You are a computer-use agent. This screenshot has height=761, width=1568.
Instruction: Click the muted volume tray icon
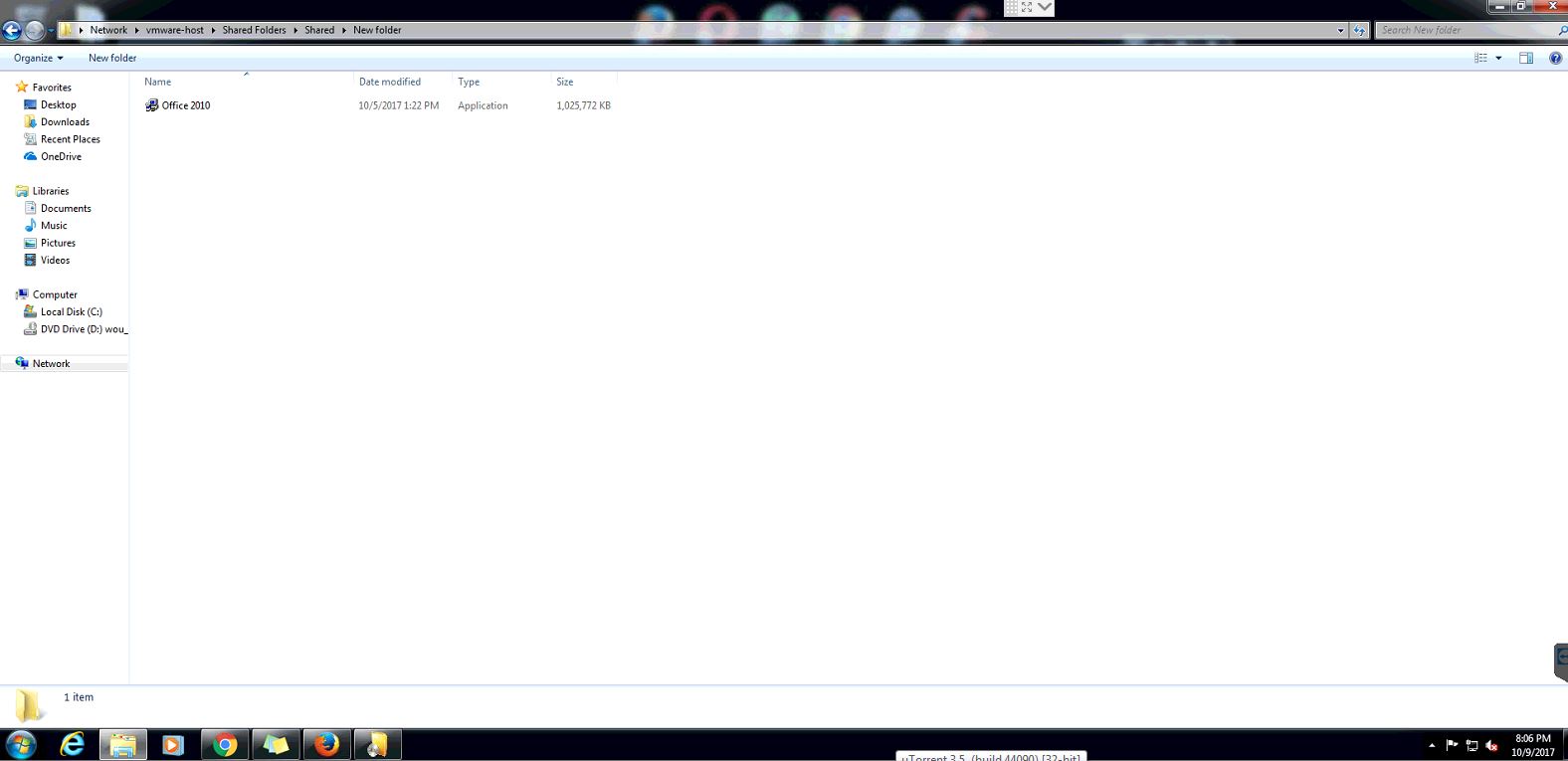[1491, 746]
